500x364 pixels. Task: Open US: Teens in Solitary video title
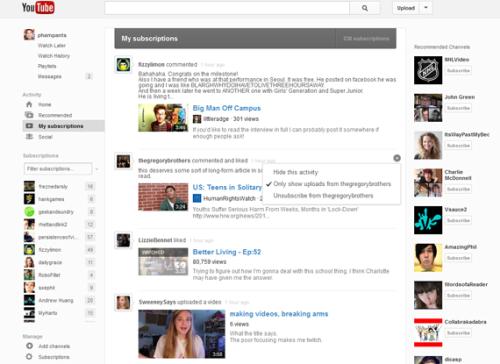coord(227,187)
